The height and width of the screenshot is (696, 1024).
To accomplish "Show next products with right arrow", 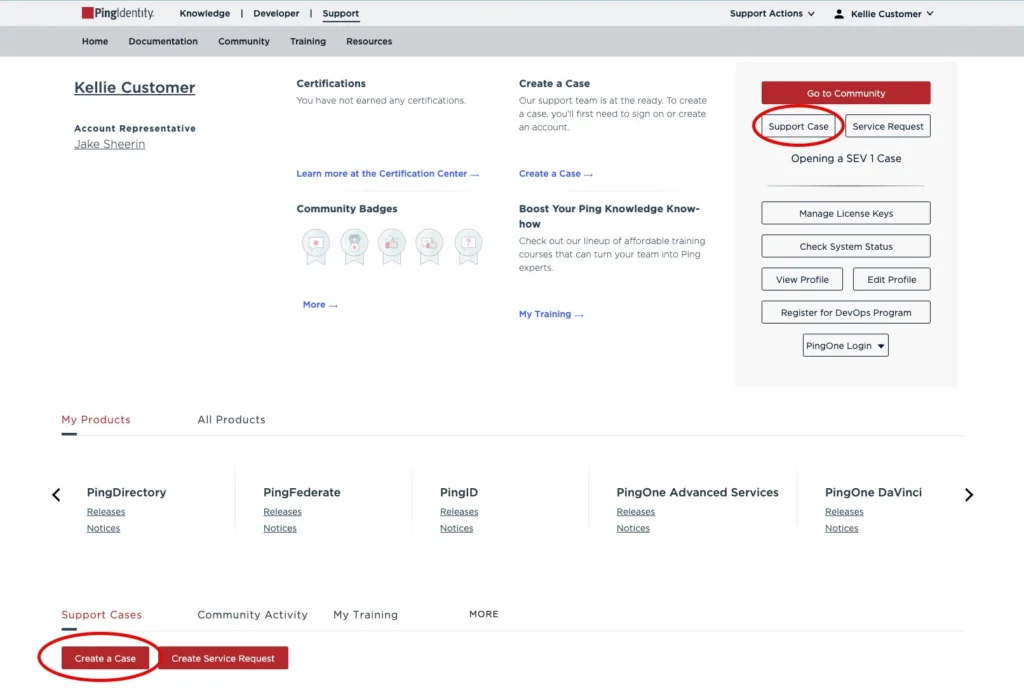I will point(968,495).
